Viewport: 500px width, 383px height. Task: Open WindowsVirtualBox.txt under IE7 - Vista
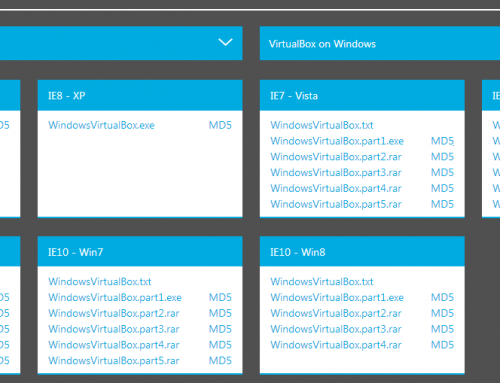322,125
